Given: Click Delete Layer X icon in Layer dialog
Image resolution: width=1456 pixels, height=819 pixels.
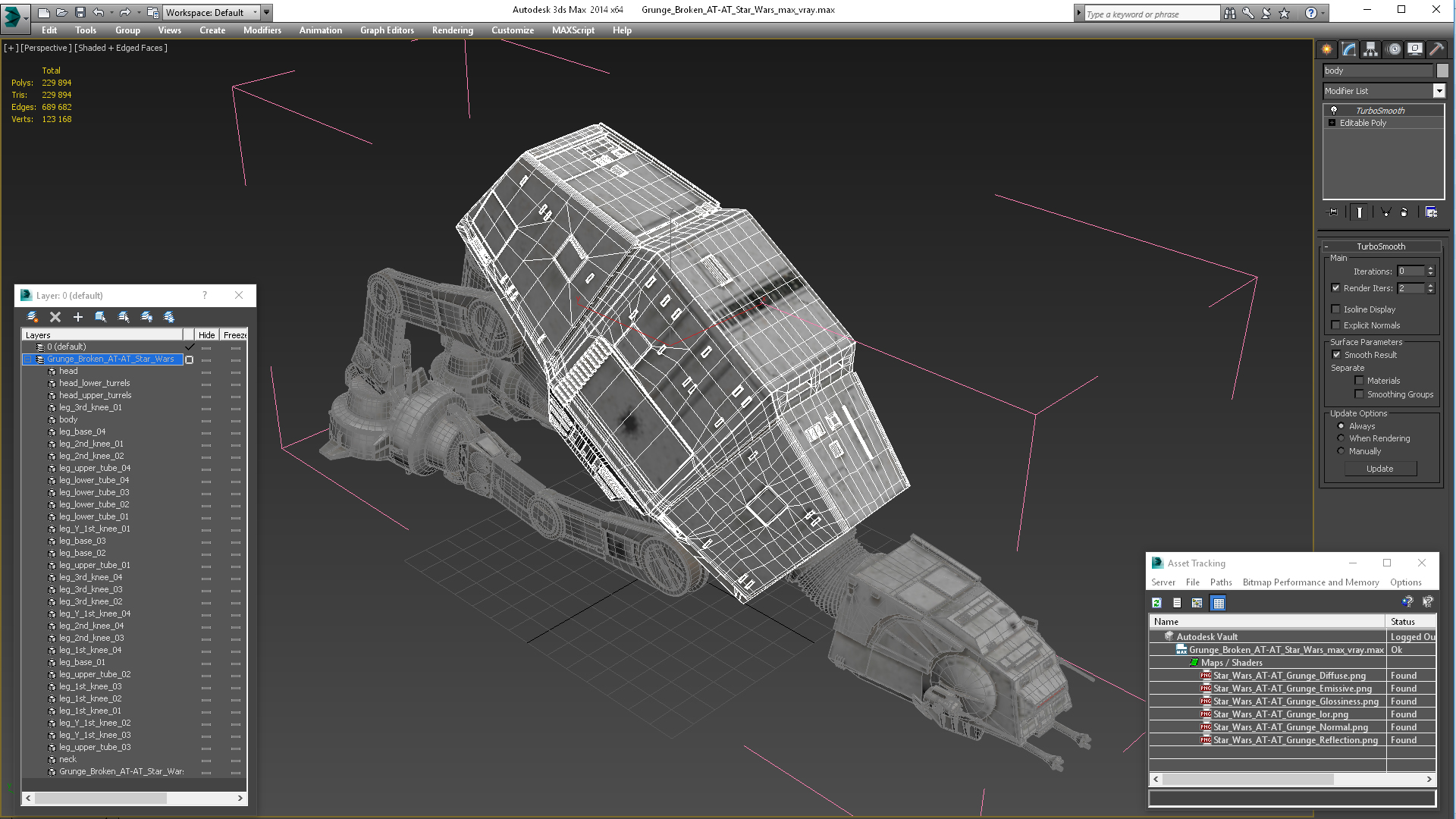Looking at the screenshot, I should [55, 317].
